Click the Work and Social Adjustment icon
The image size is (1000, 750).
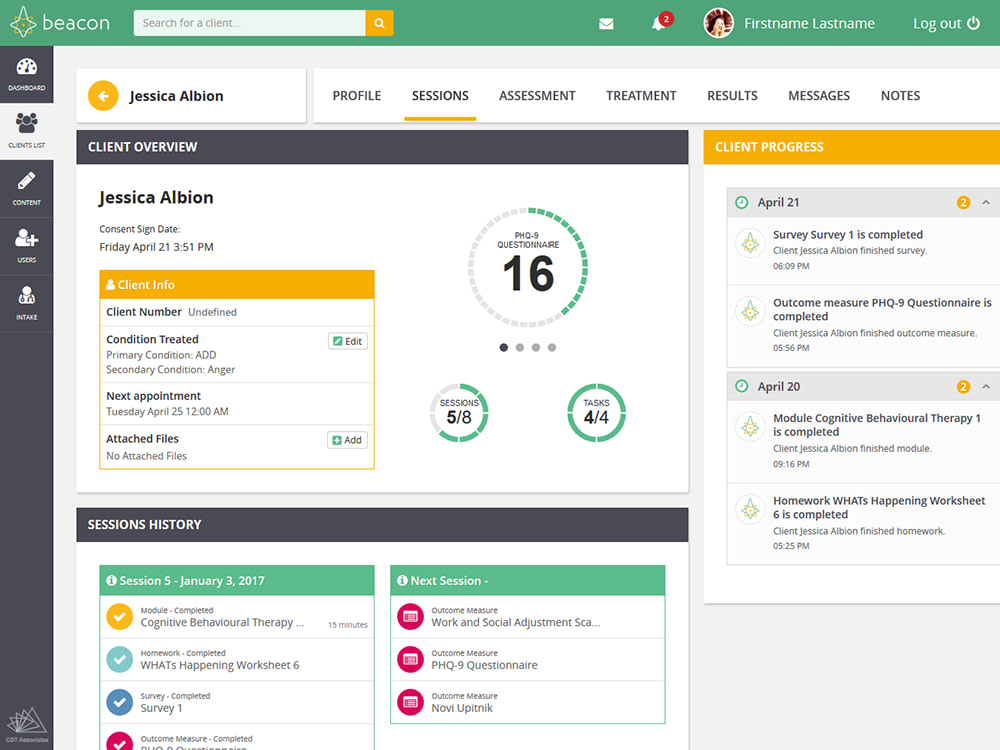tap(410, 617)
